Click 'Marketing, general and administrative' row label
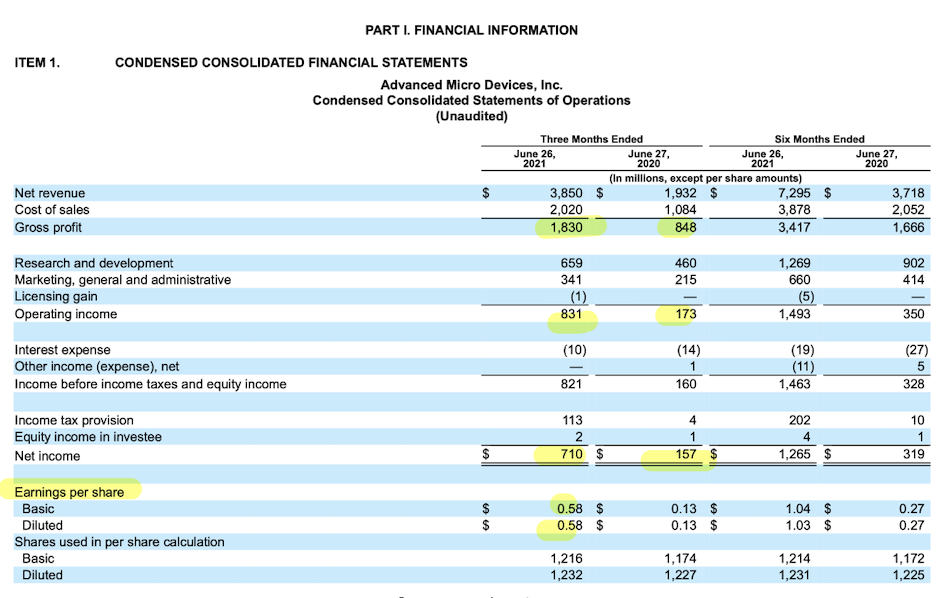The height and width of the screenshot is (598, 950). point(123,280)
